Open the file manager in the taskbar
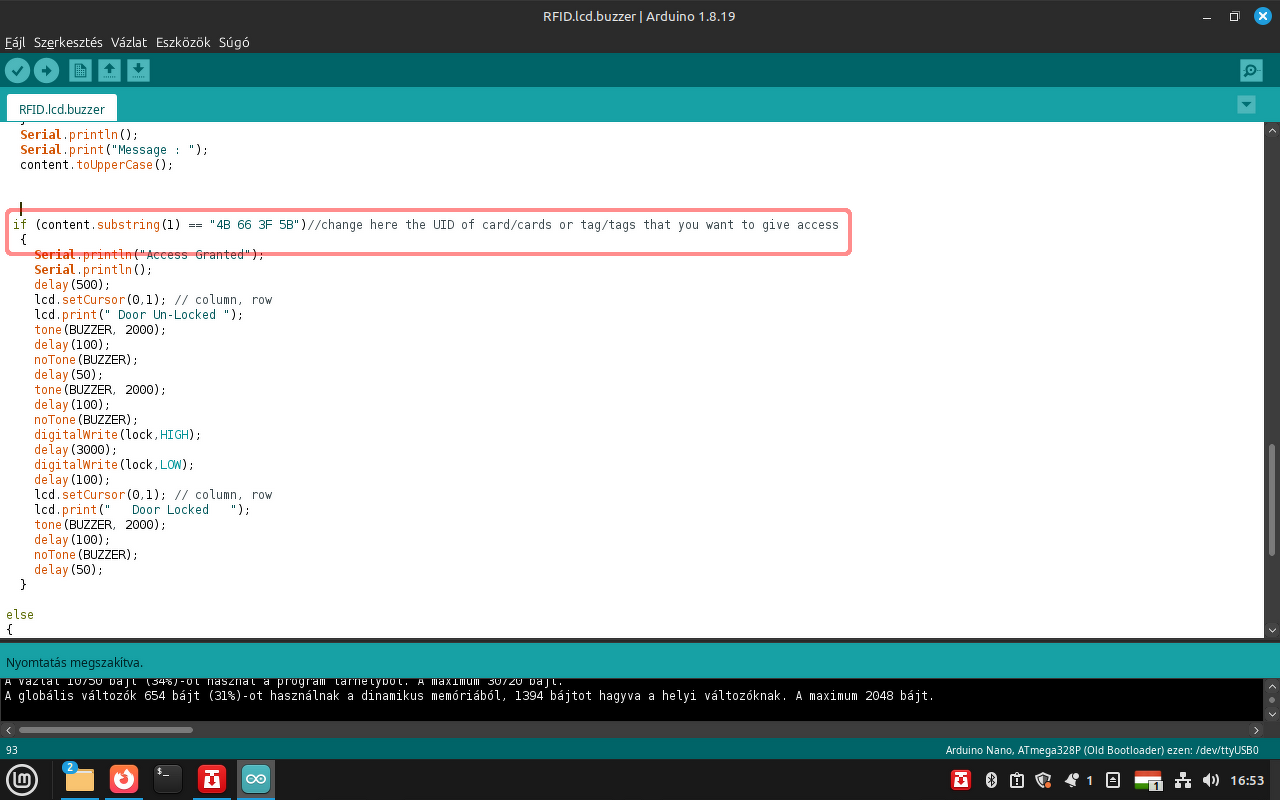1280x800 pixels. [80, 780]
